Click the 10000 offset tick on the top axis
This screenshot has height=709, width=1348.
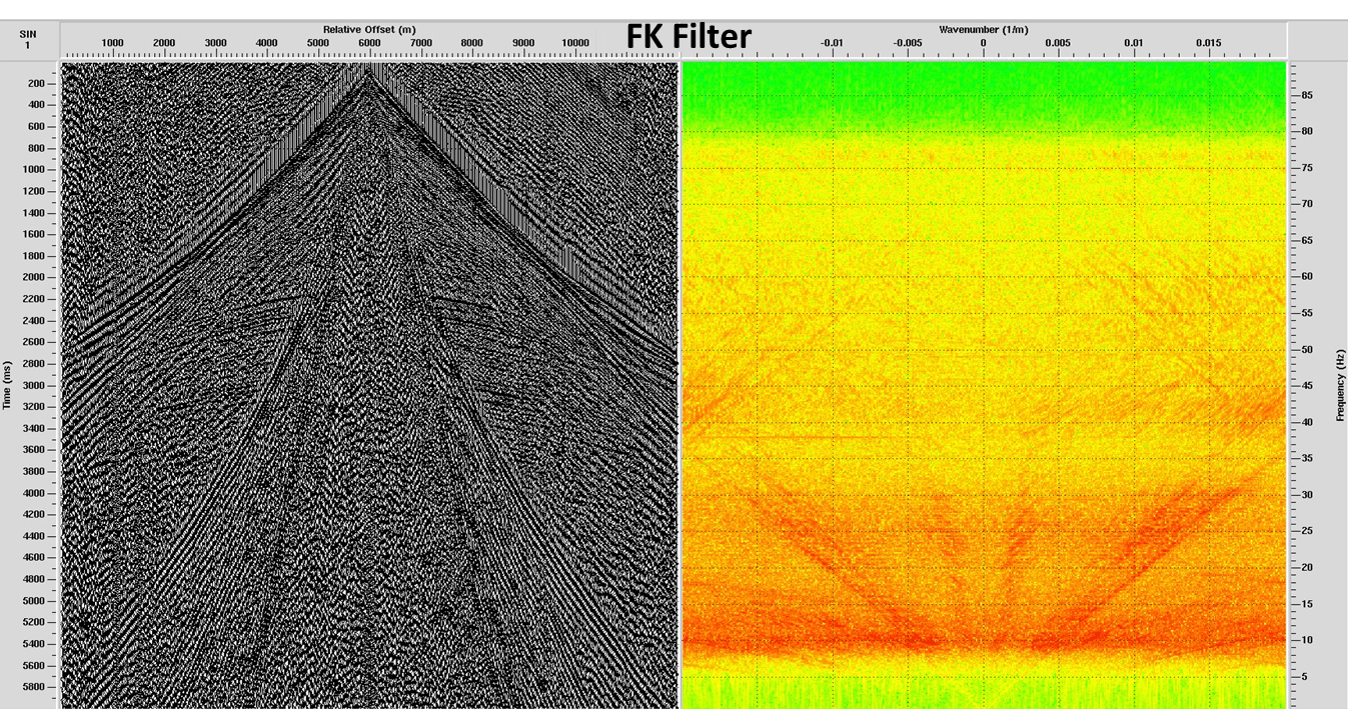click(575, 43)
